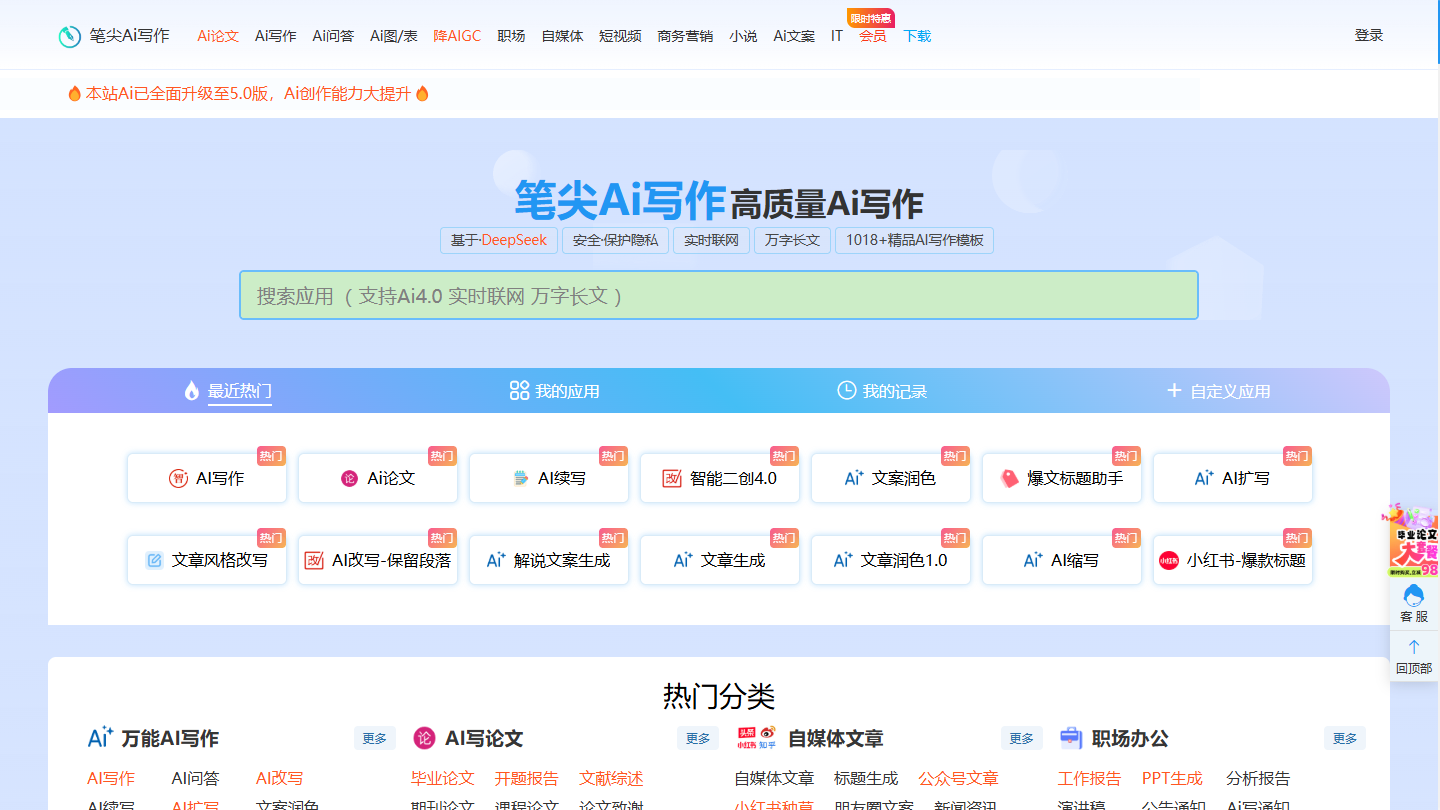1440x810 pixels.
Task: Open the 毕业论文 promo banner thumbnail
Action: [x=1413, y=541]
